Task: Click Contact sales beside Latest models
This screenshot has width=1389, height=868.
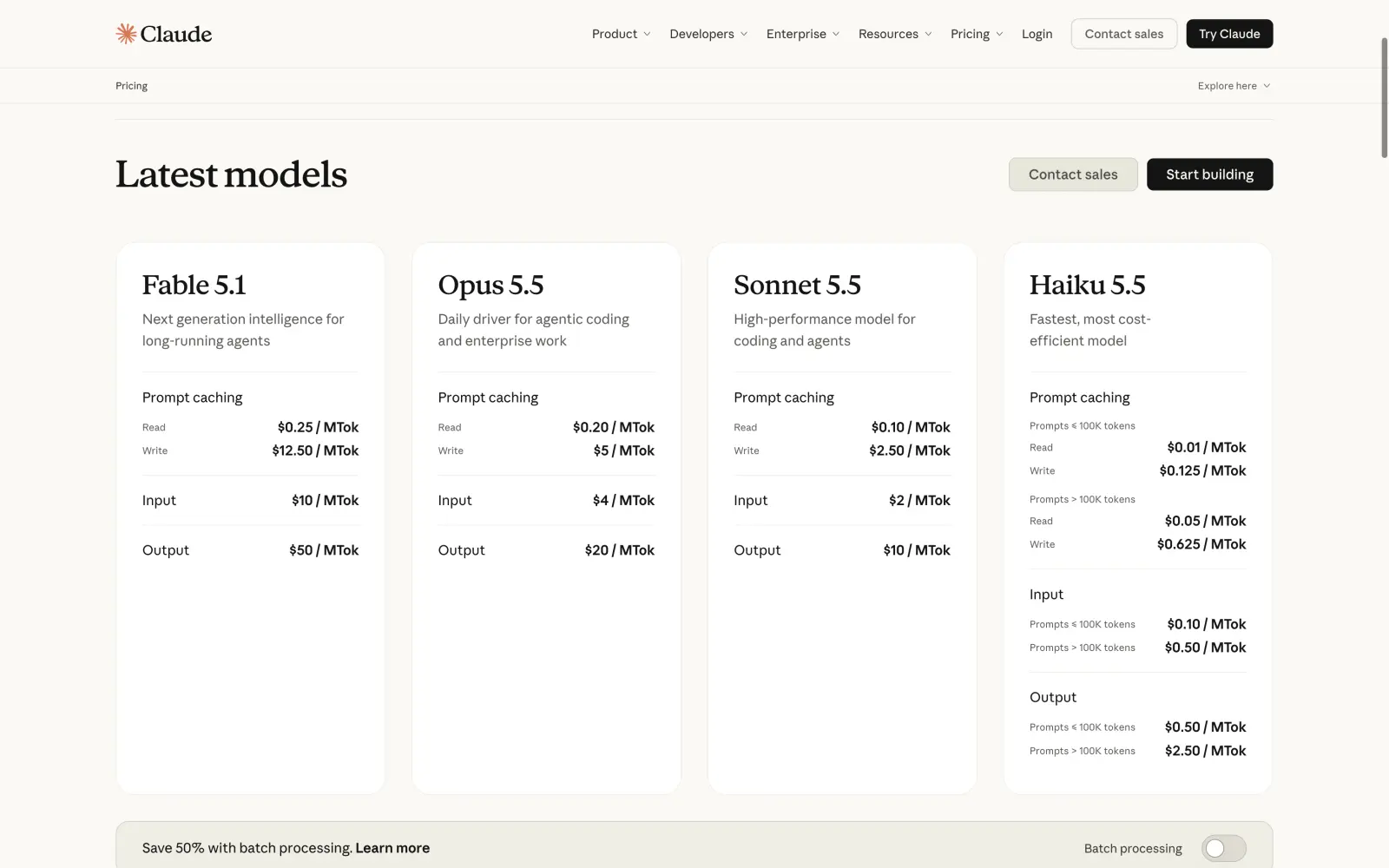Action: (x=1073, y=174)
